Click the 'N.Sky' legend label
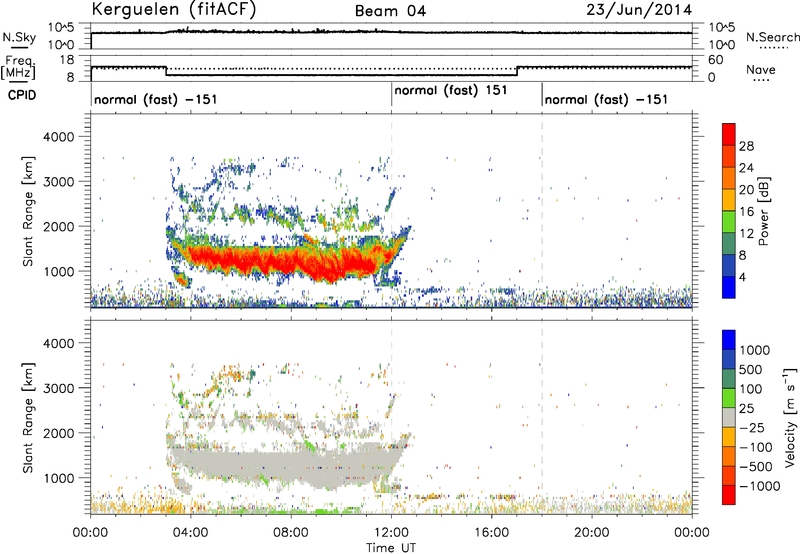This screenshot has width=800, height=554. pos(19,37)
